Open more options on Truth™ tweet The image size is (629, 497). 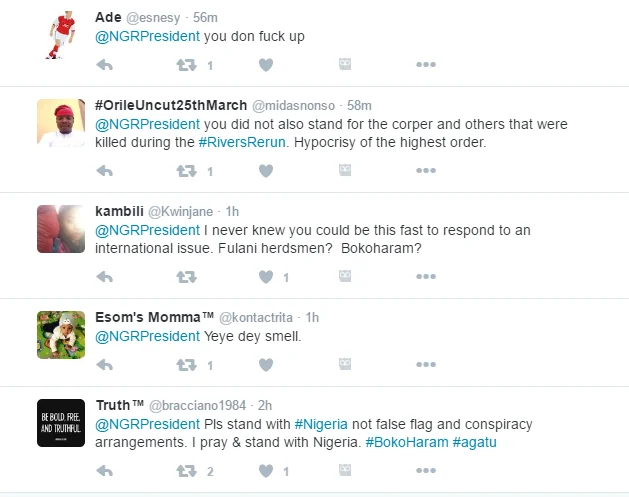pos(426,471)
